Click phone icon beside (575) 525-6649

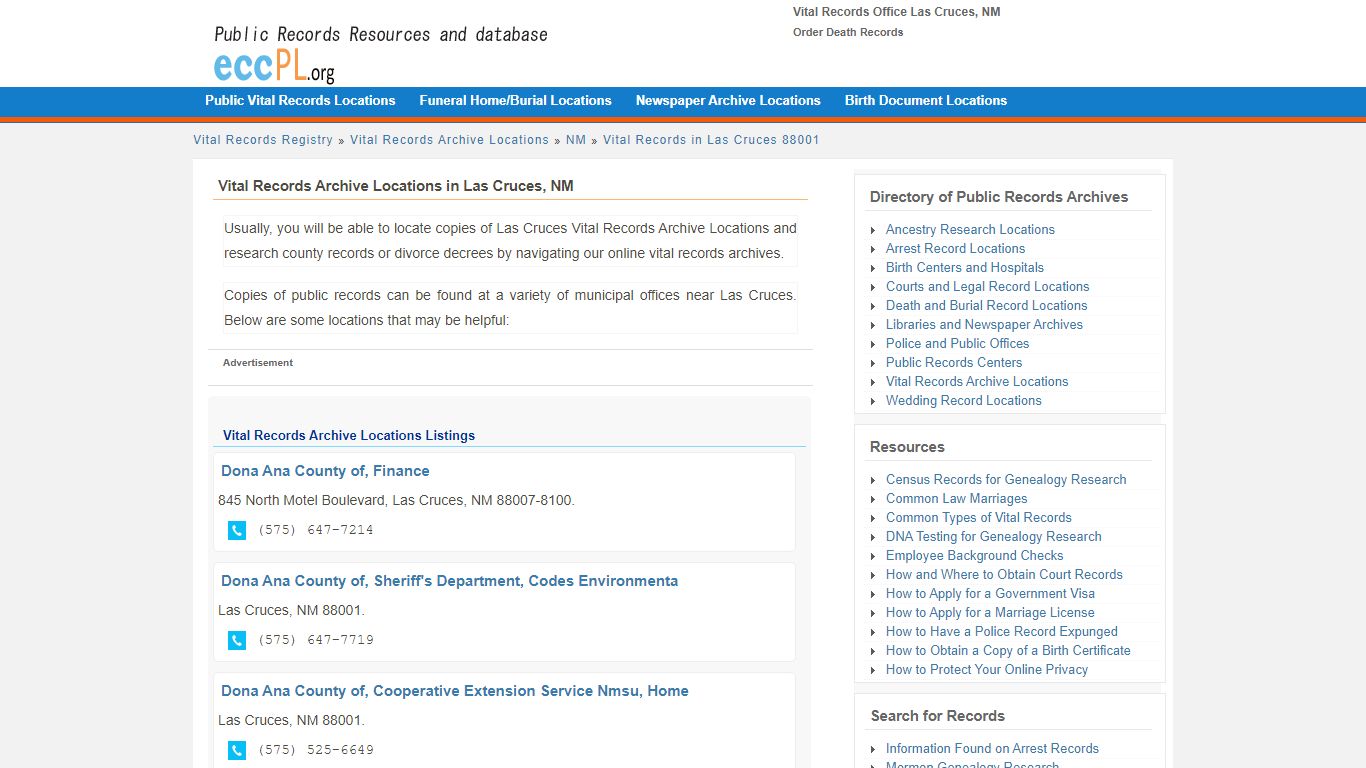point(237,750)
